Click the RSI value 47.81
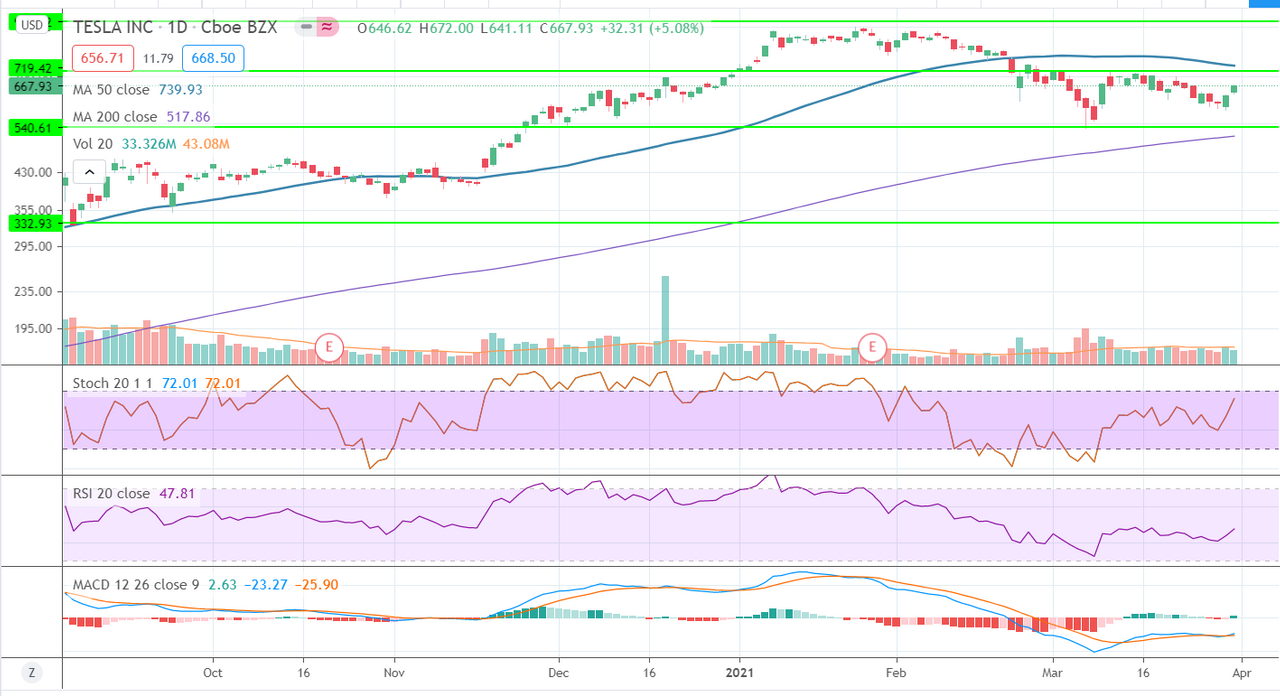Viewport: 1280px width, 696px height. tap(175, 493)
